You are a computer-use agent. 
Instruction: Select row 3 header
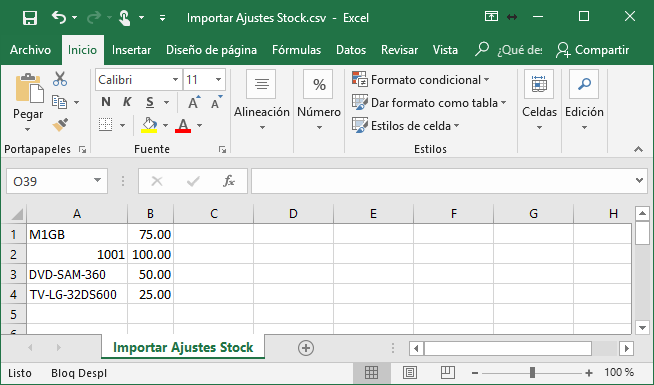[13, 274]
